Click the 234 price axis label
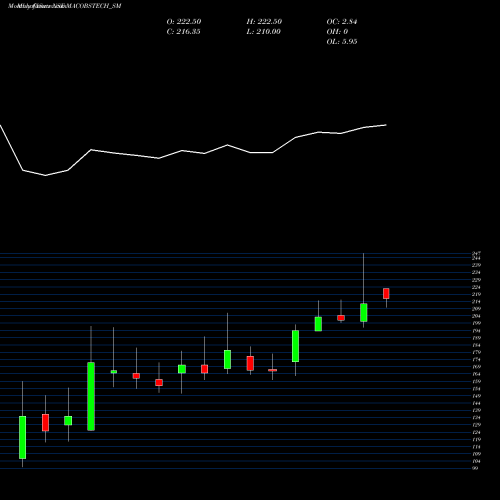 (476, 273)
